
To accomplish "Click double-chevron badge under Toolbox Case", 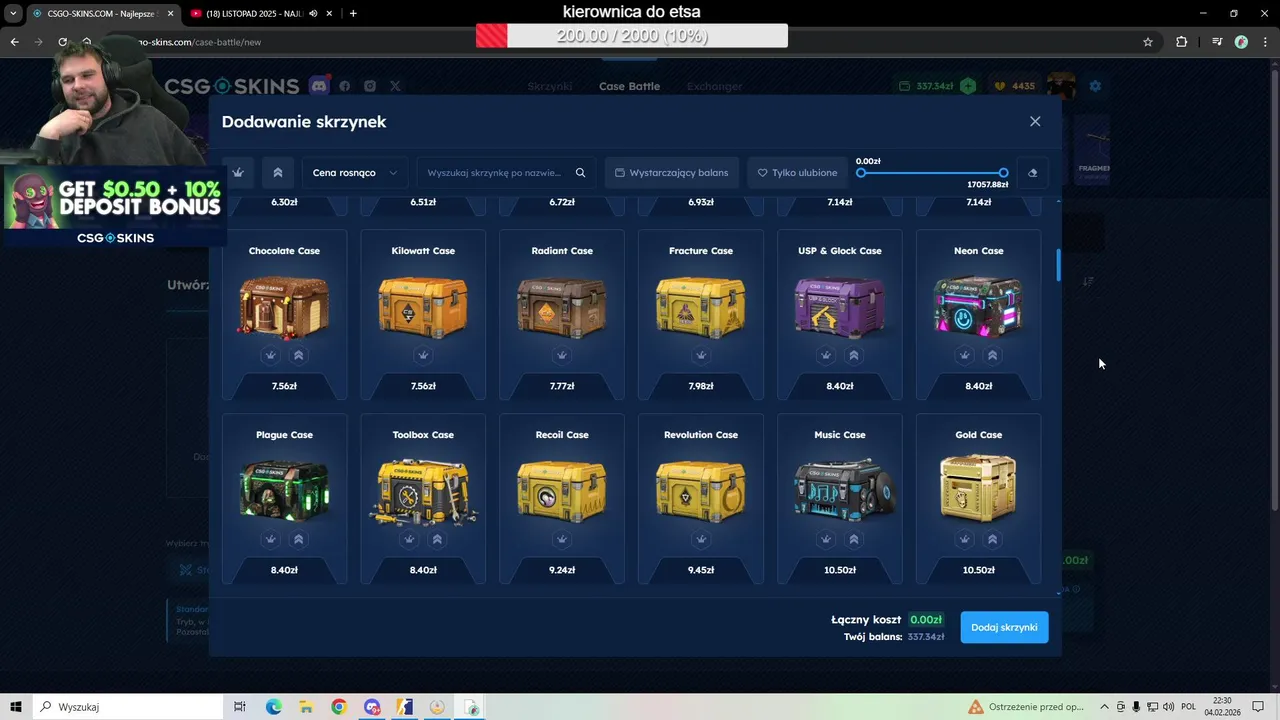I will pyautogui.click(x=437, y=539).
